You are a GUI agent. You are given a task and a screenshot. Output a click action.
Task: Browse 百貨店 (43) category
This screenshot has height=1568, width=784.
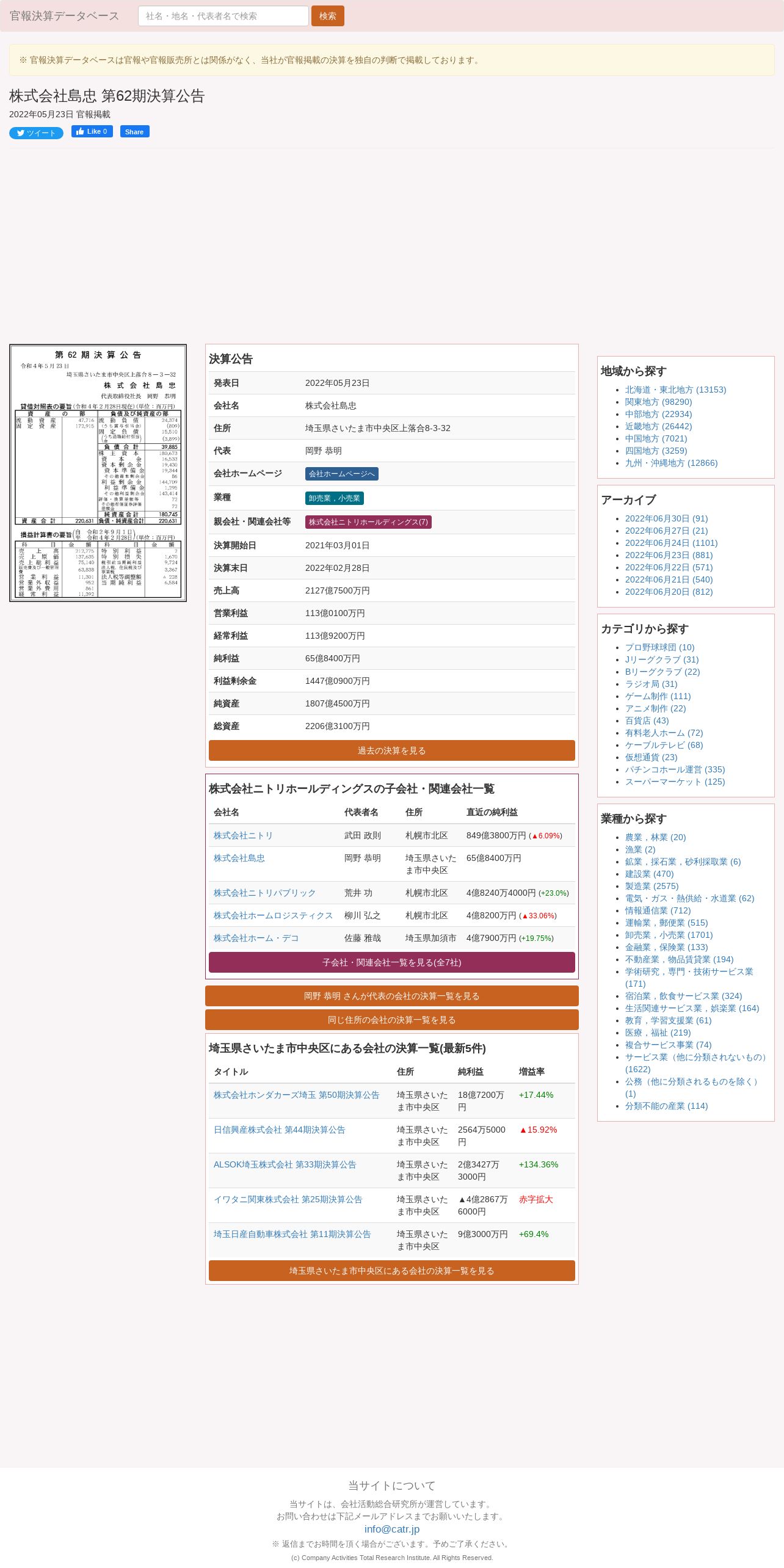tap(647, 720)
